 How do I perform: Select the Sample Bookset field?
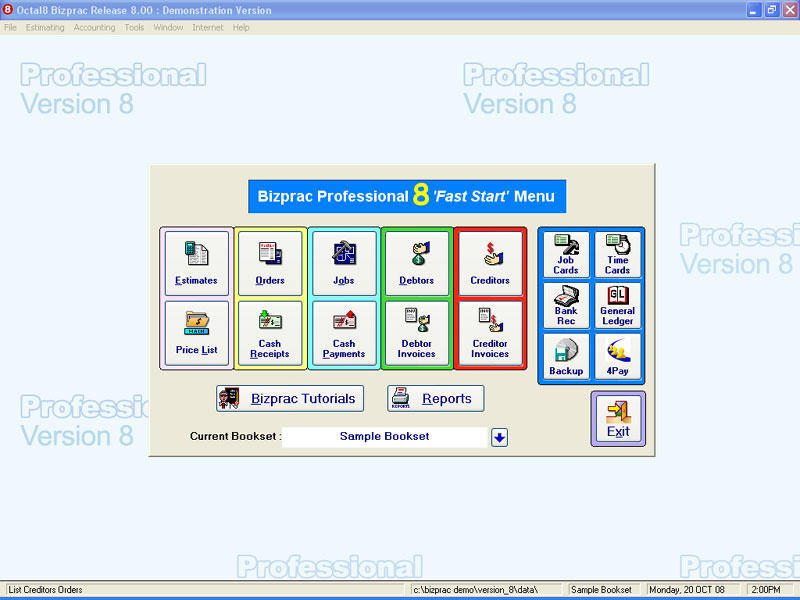(x=385, y=437)
